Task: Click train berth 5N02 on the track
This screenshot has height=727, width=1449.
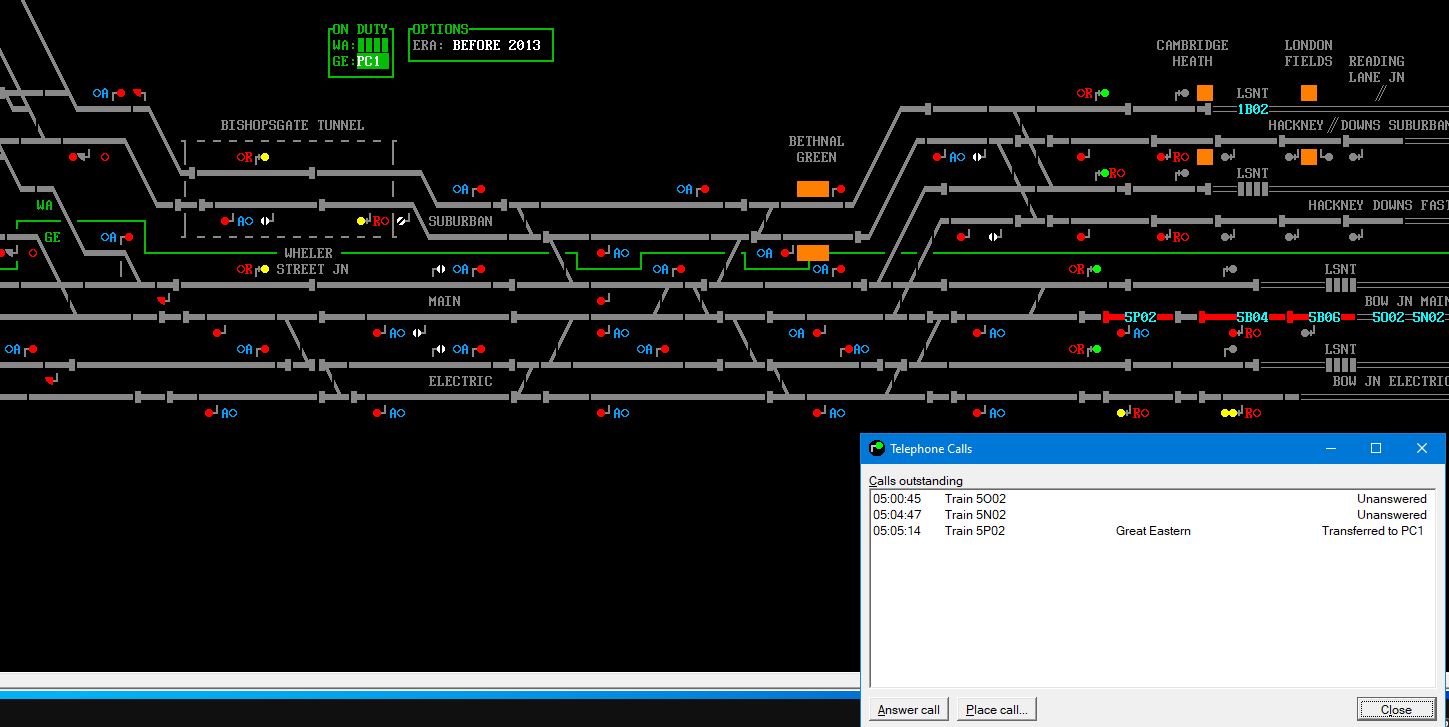Action: pyautogui.click(x=1428, y=317)
